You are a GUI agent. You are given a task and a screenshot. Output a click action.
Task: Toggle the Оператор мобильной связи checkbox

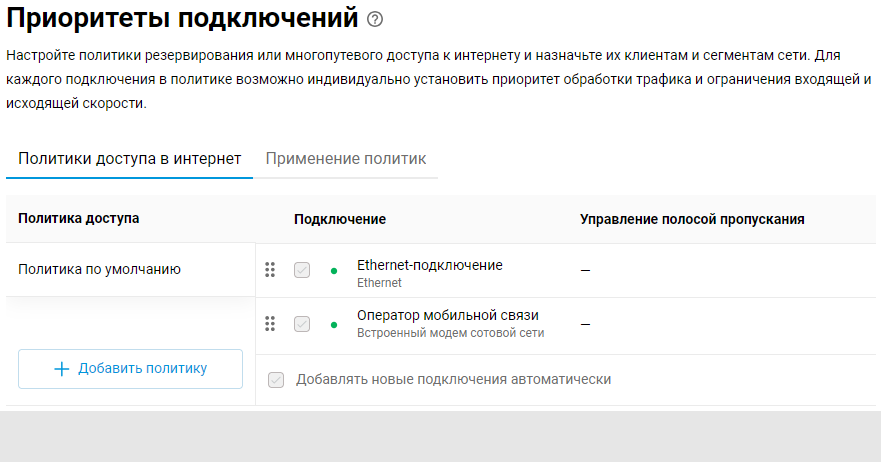[x=302, y=324]
